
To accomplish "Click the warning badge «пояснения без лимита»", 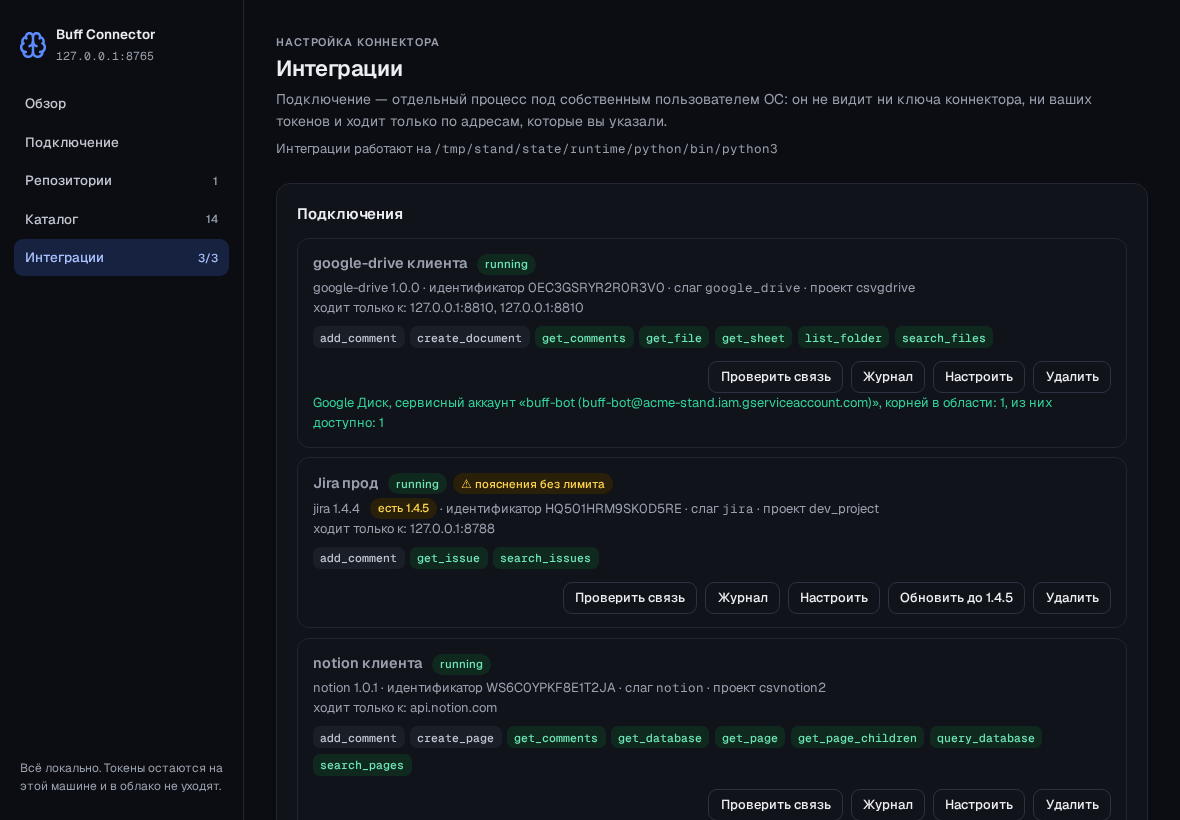I will (x=533, y=484).
